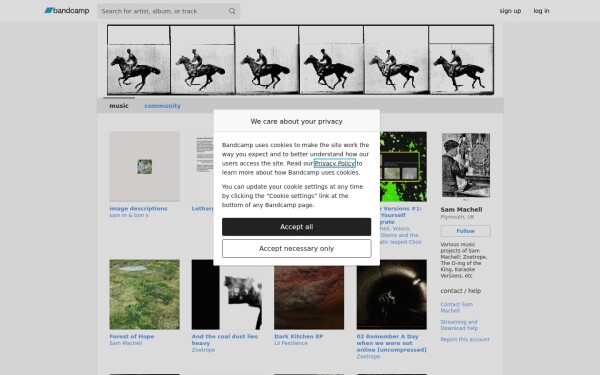Click 'Lil Pestilence' artist text under Dark Kitchen EP
Viewport: 600px width, 375px height.
click(290, 343)
